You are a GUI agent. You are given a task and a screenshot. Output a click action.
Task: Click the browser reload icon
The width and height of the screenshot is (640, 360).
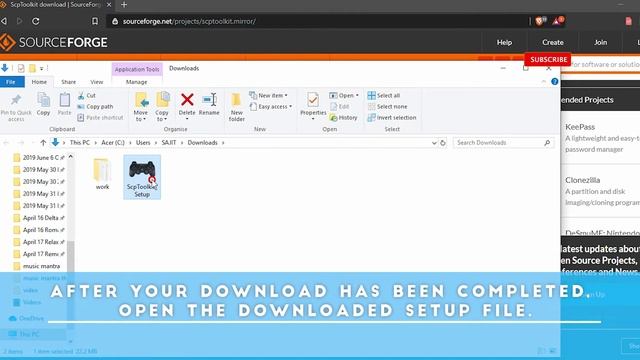pos(36,21)
